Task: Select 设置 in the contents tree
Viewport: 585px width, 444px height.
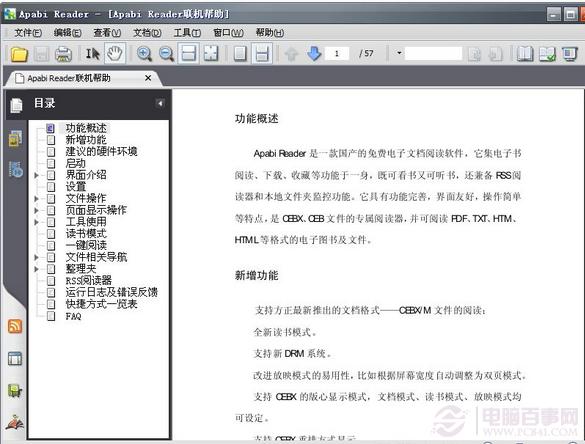Action: point(75,187)
